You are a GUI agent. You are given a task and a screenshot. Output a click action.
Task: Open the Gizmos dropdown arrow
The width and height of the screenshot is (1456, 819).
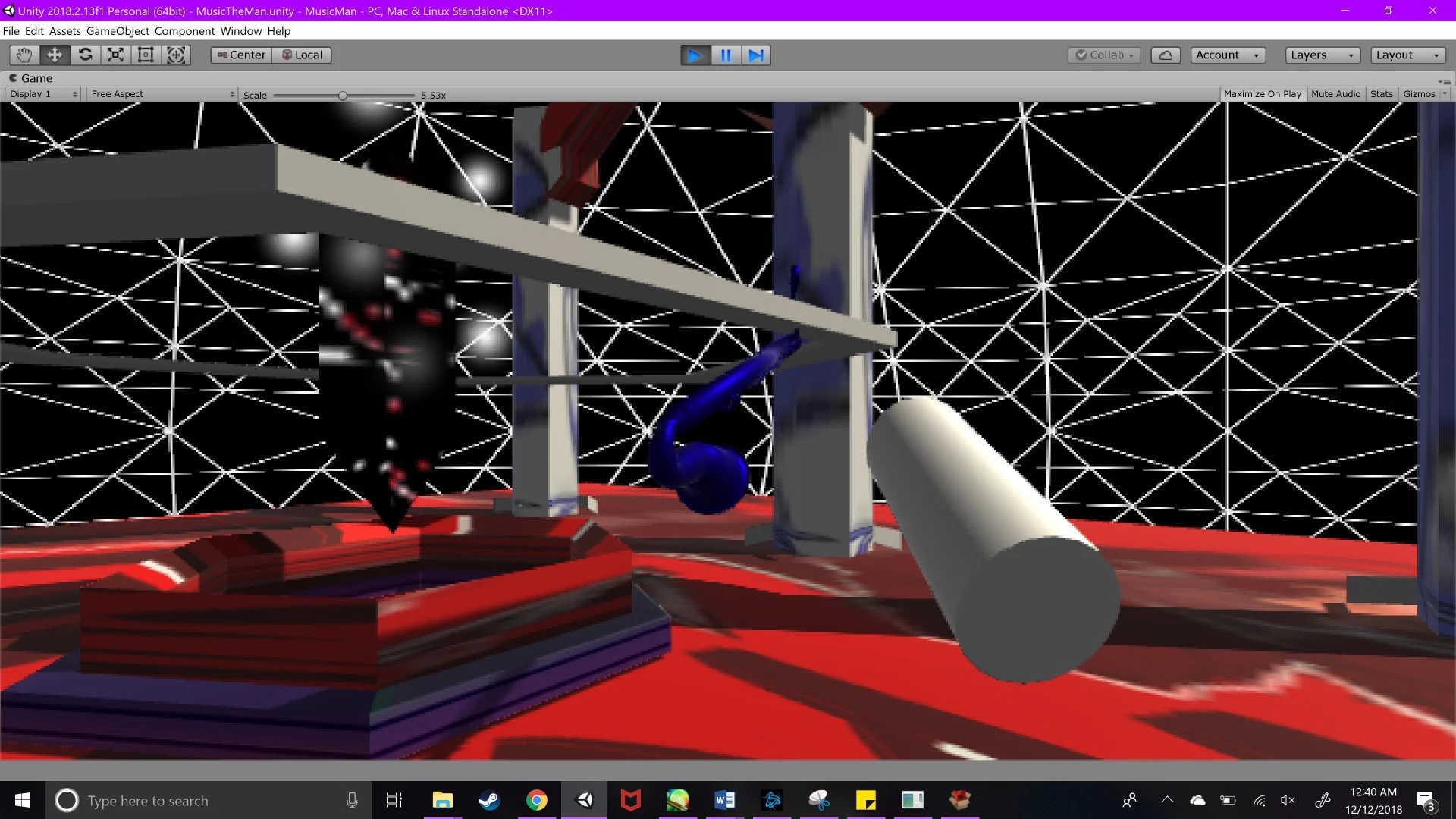tap(1445, 94)
